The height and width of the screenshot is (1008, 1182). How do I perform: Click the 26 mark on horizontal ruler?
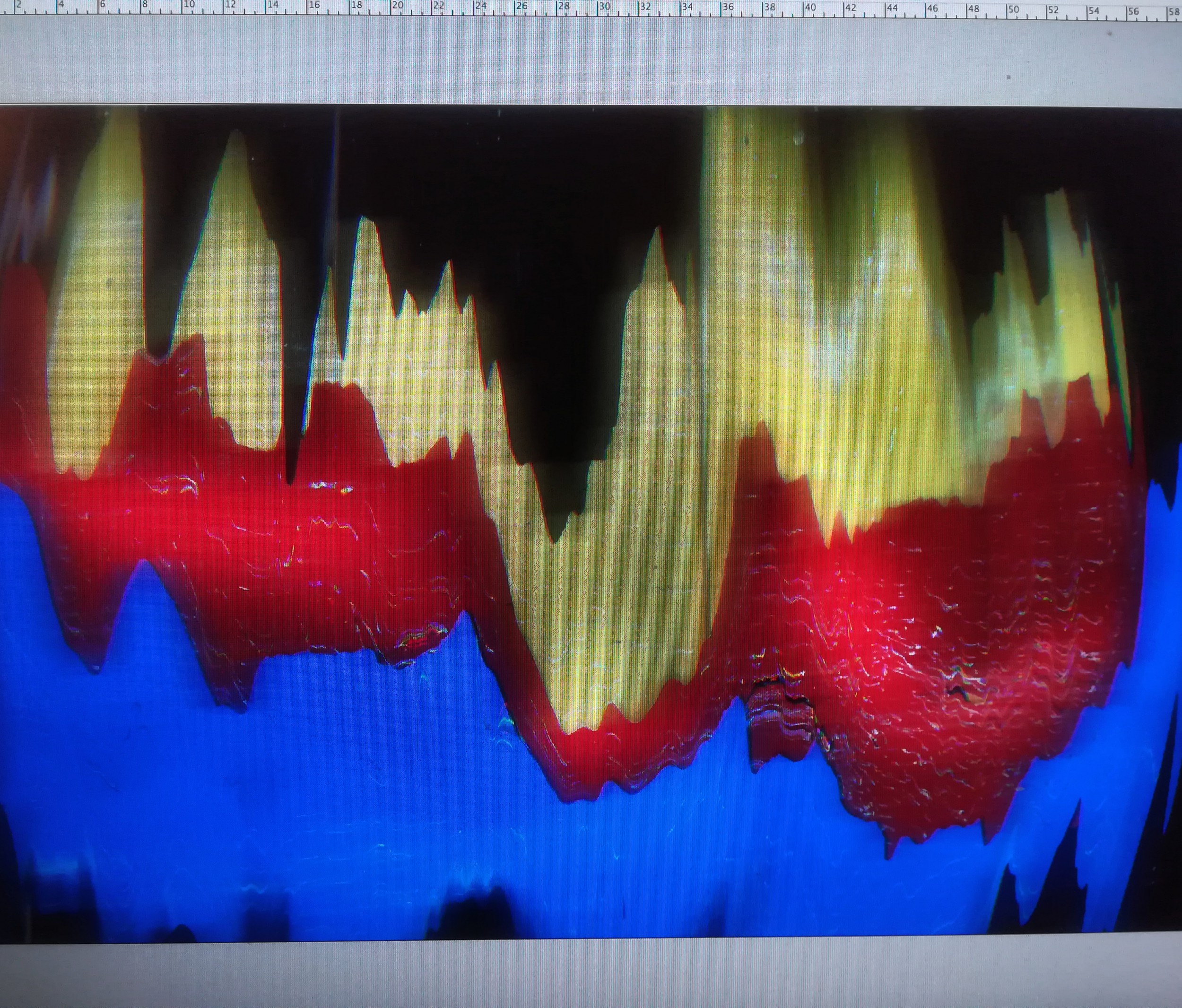tap(521, 6)
